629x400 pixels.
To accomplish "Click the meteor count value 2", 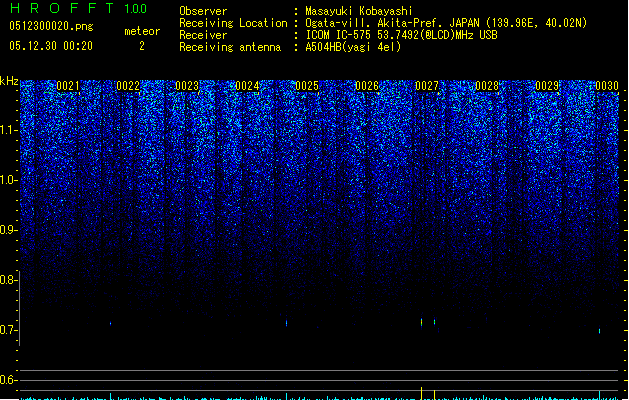I will point(142,46).
